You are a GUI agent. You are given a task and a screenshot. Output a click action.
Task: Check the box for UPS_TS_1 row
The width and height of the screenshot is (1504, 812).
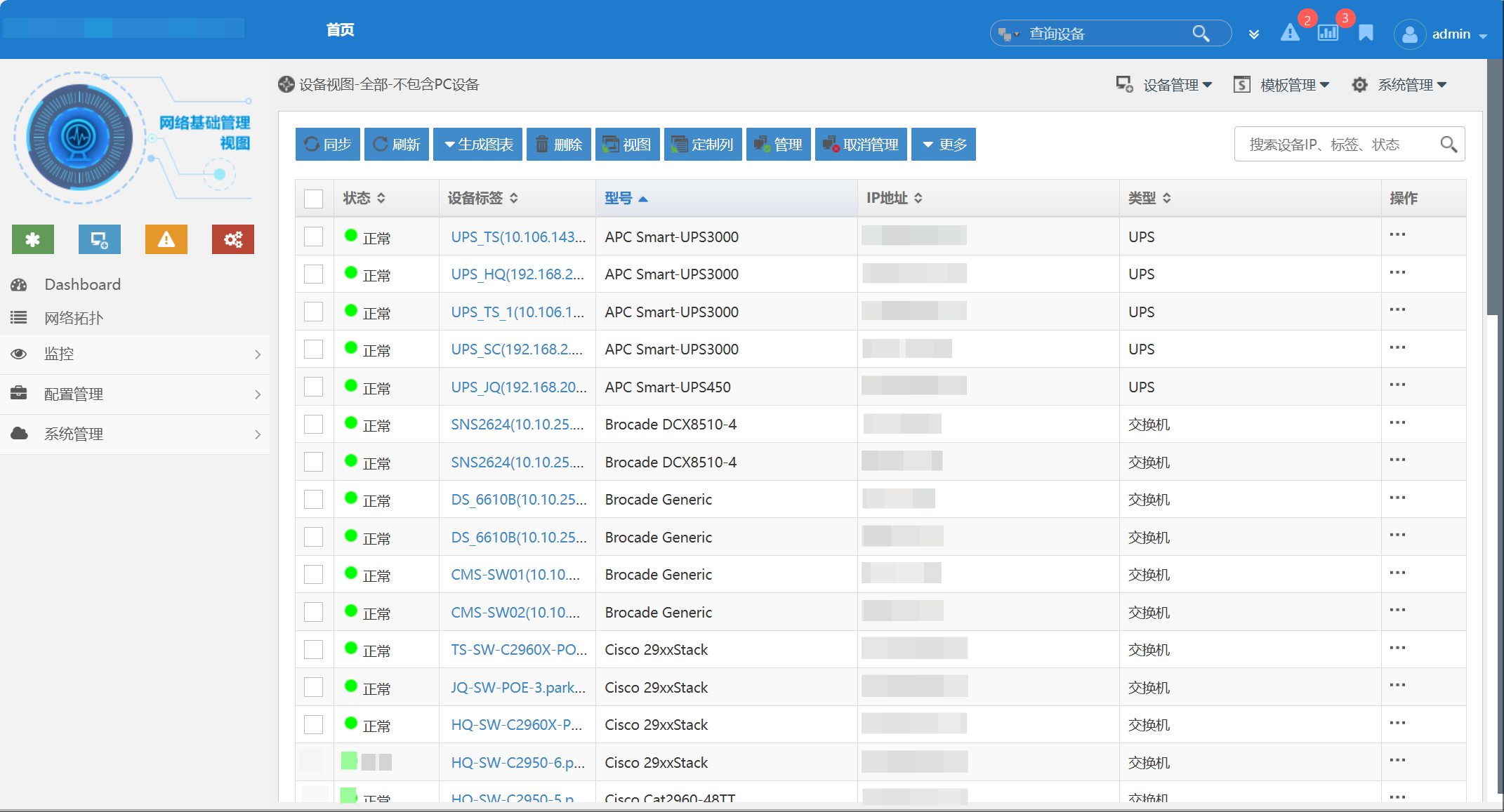(x=313, y=312)
